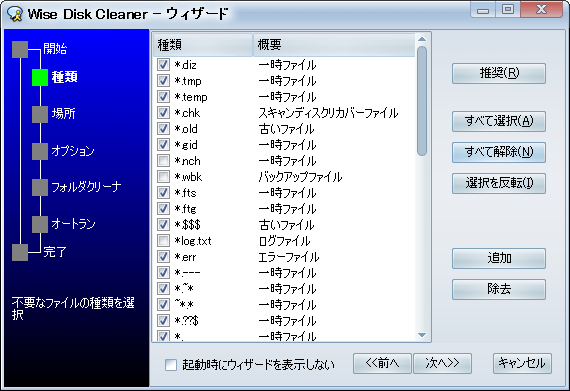570x391 pixels.
Task: Toggle the *.??$ checkbox
Action: coord(163,321)
